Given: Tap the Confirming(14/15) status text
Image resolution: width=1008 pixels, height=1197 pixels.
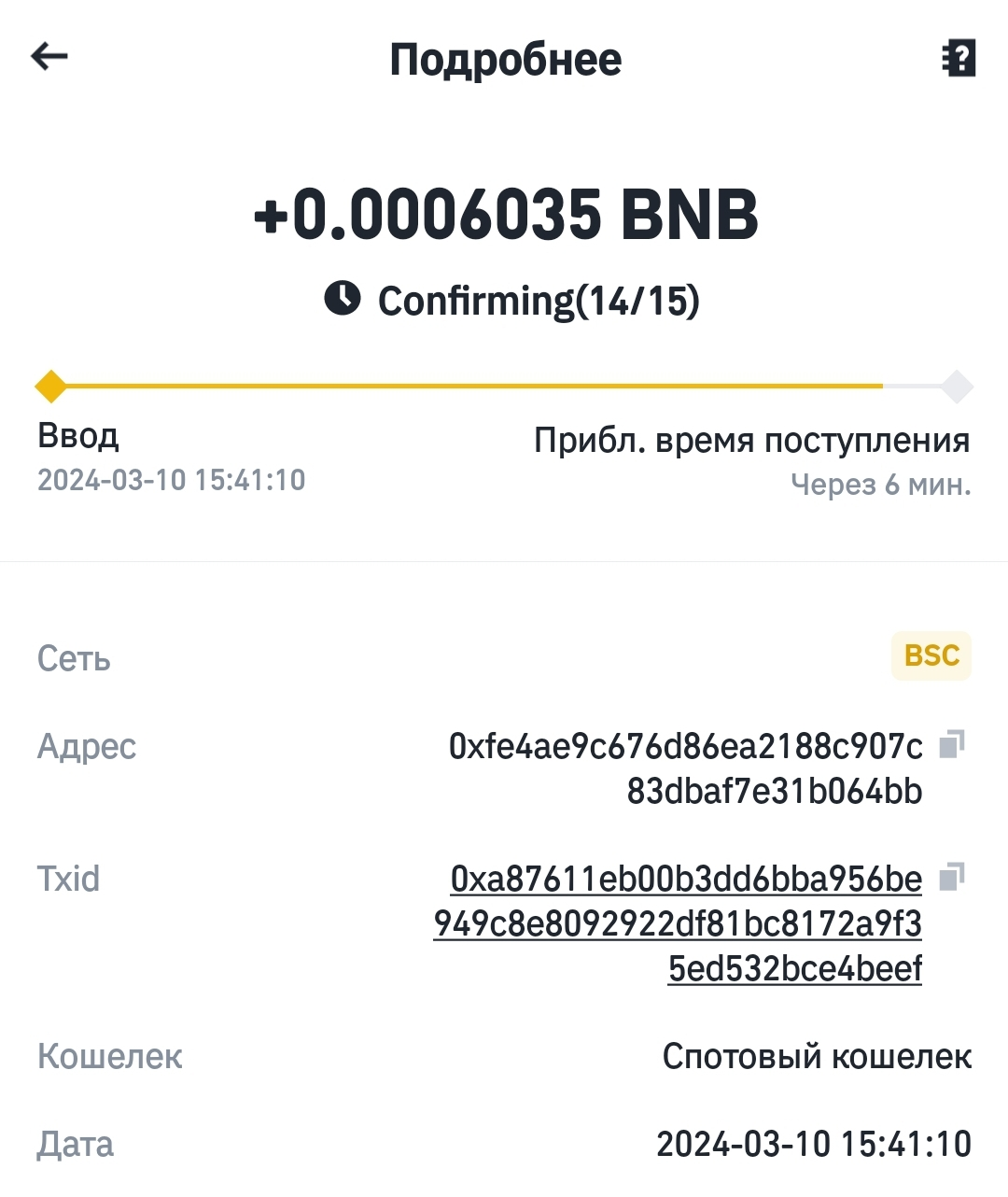Looking at the screenshot, I should click(x=539, y=301).
